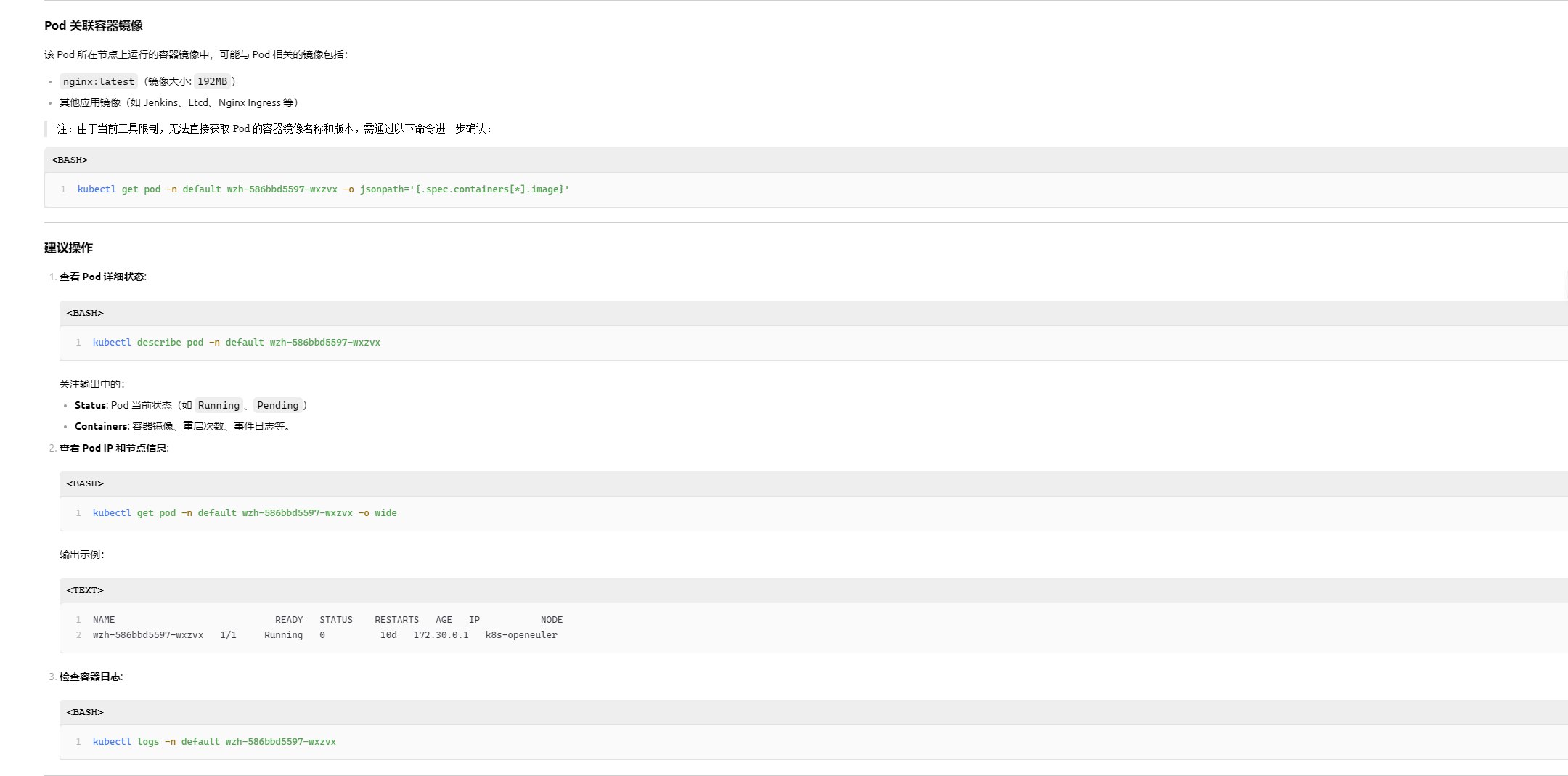Click the bold 'Status' bullet label
Viewport: 1568px width, 776px height.
pyautogui.click(x=90, y=406)
